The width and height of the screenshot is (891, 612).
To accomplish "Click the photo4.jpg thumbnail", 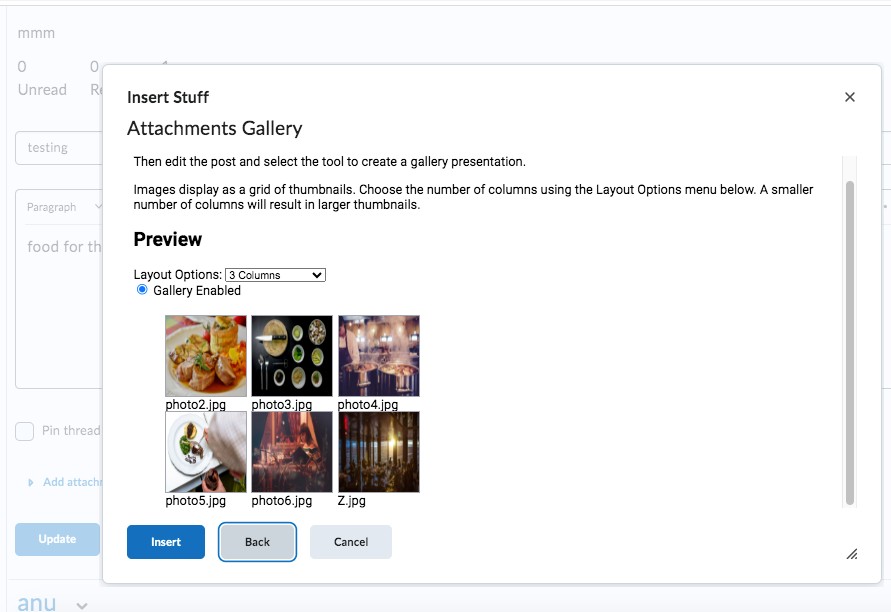I will (x=379, y=356).
